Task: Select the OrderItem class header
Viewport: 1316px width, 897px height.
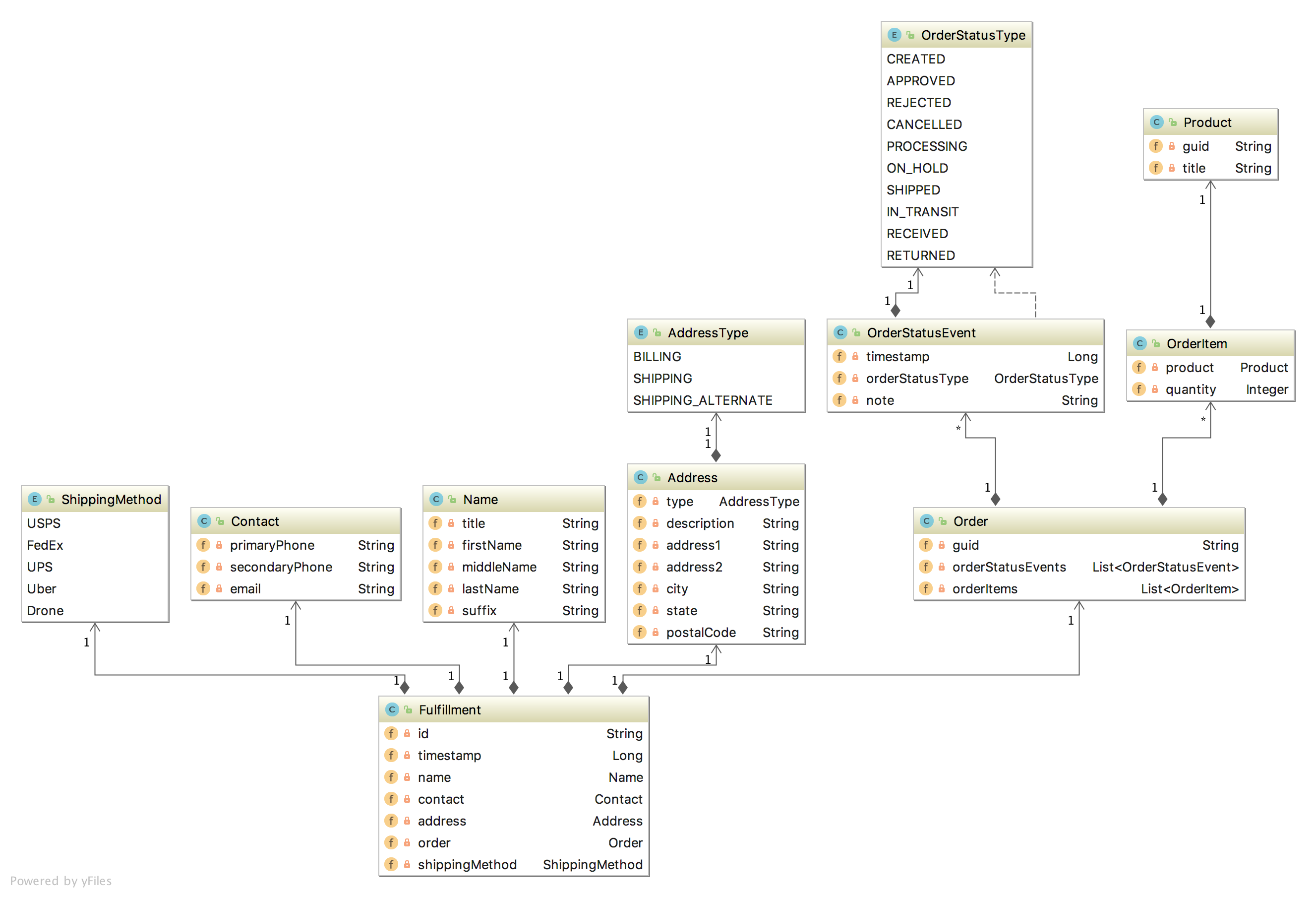Action: click(1196, 343)
